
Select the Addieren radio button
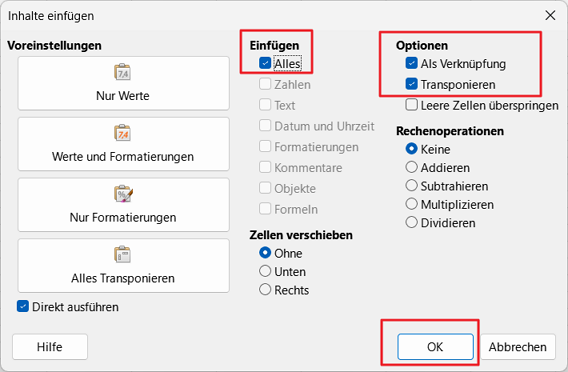(412, 167)
